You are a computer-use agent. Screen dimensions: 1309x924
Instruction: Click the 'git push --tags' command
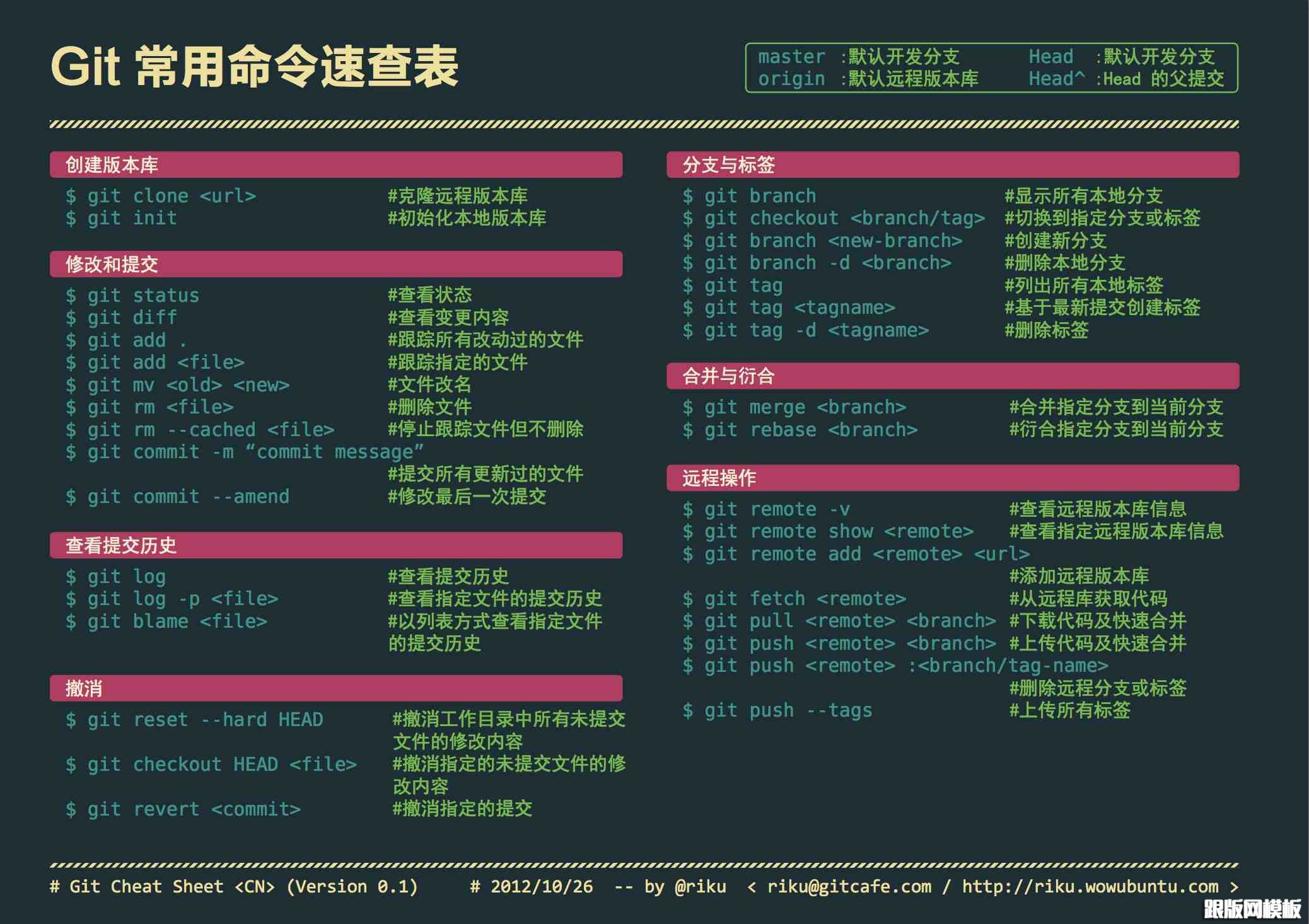coord(777,710)
